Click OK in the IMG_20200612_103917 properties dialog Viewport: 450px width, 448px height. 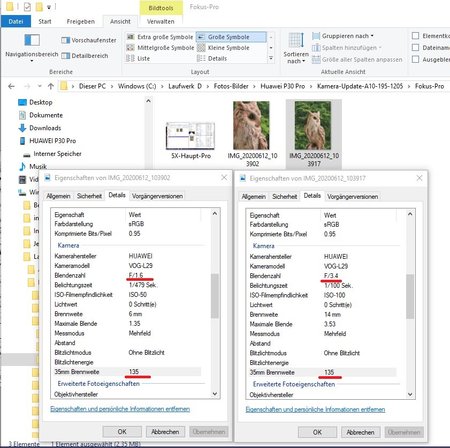pyautogui.click(x=317, y=432)
